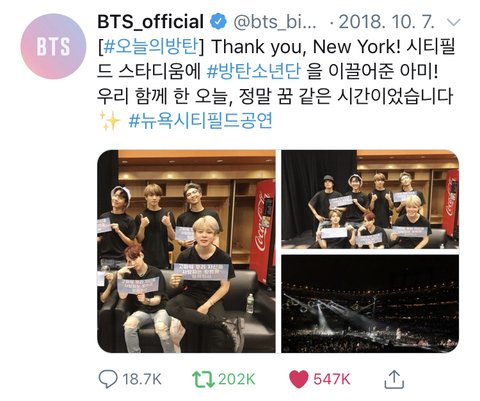Viewport: 480px width, 401px height.
Task: Open BTS_official display name
Action: tap(150, 22)
